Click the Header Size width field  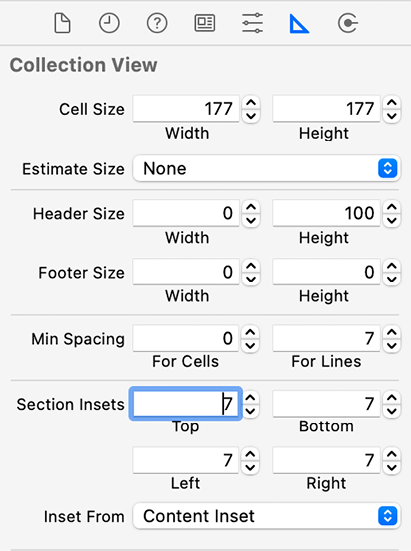tap(186, 213)
